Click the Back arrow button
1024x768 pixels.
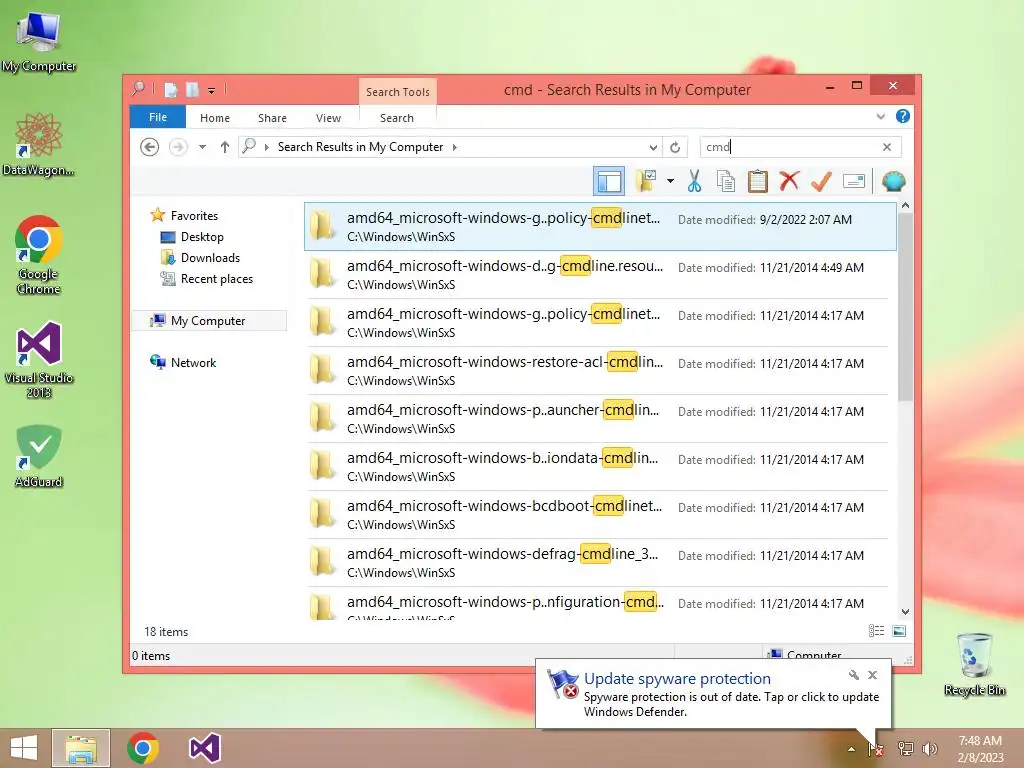tap(150, 147)
